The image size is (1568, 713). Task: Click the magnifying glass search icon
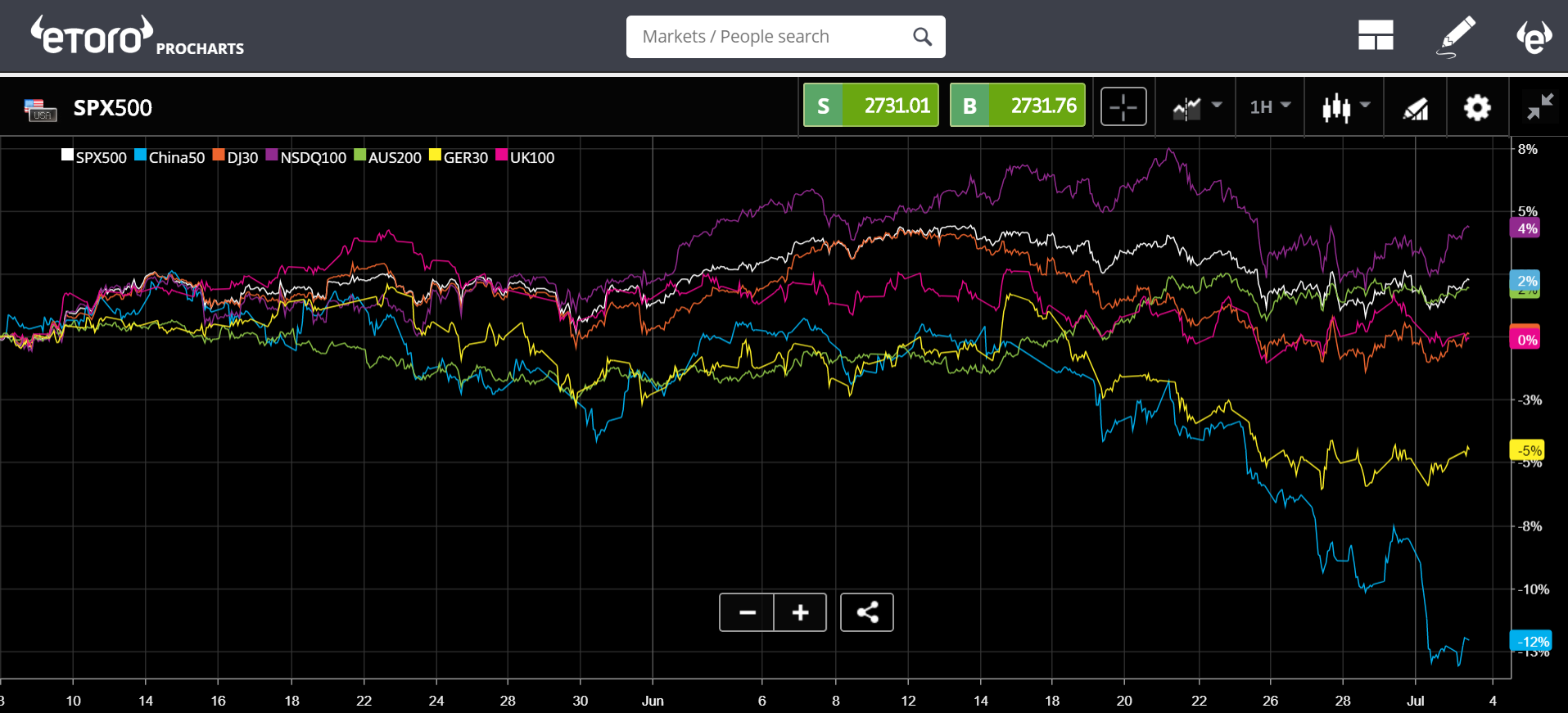tap(922, 37)
